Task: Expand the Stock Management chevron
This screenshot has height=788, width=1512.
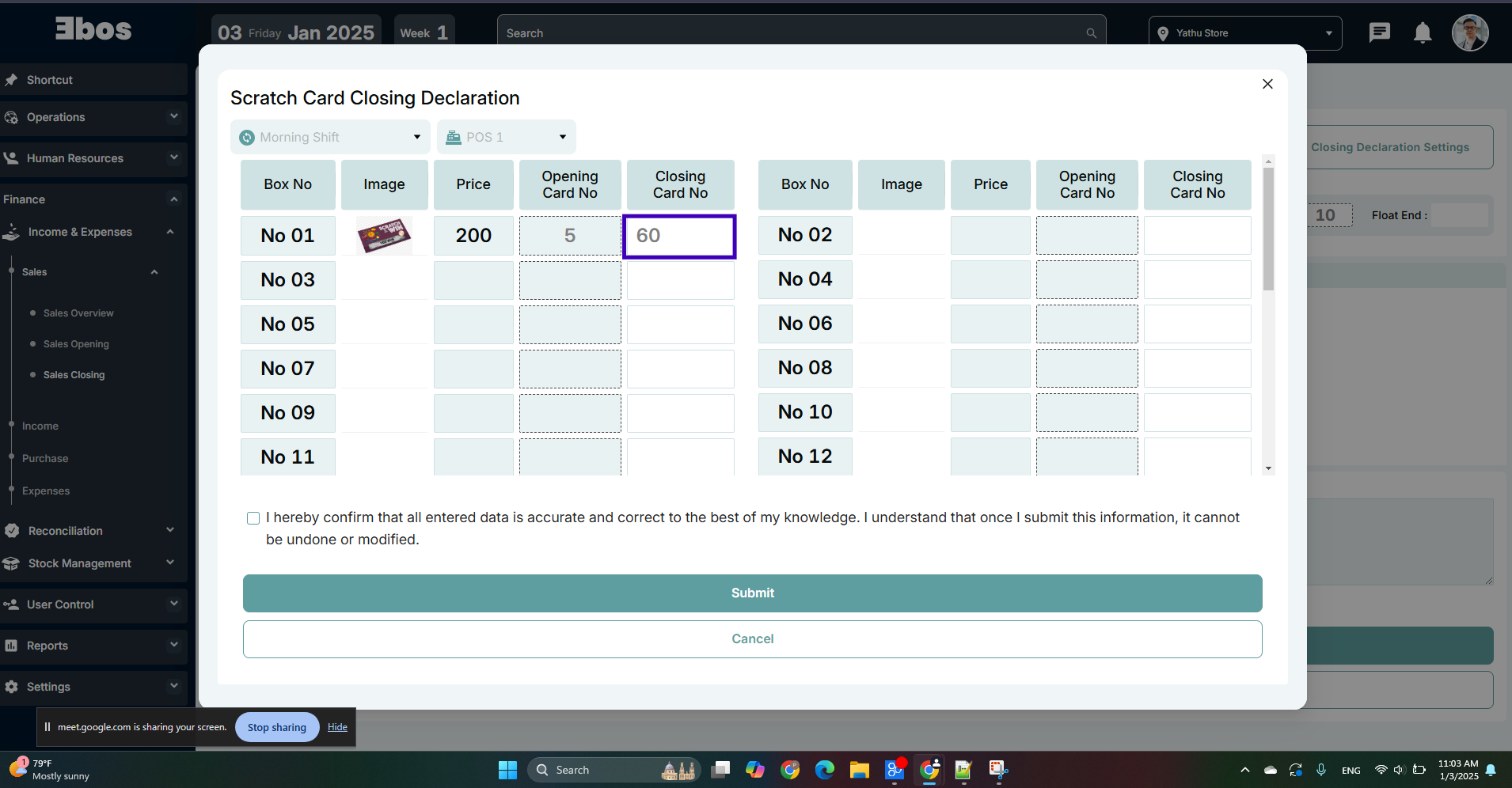Action: tap(170, 563)
